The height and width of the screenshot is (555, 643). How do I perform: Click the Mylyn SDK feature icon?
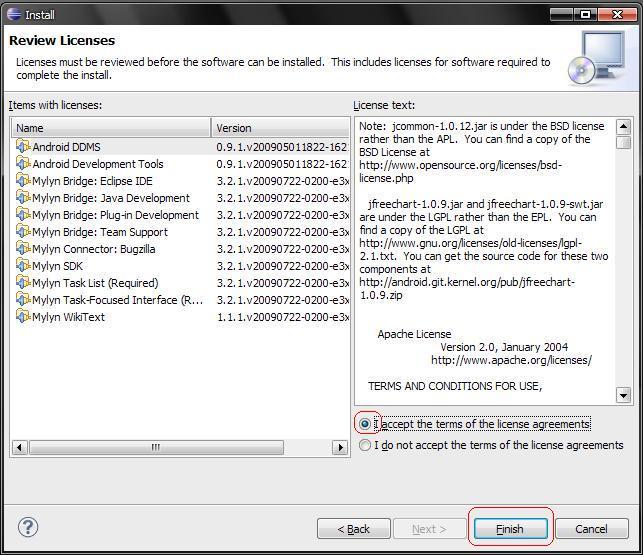click(23, 266)
